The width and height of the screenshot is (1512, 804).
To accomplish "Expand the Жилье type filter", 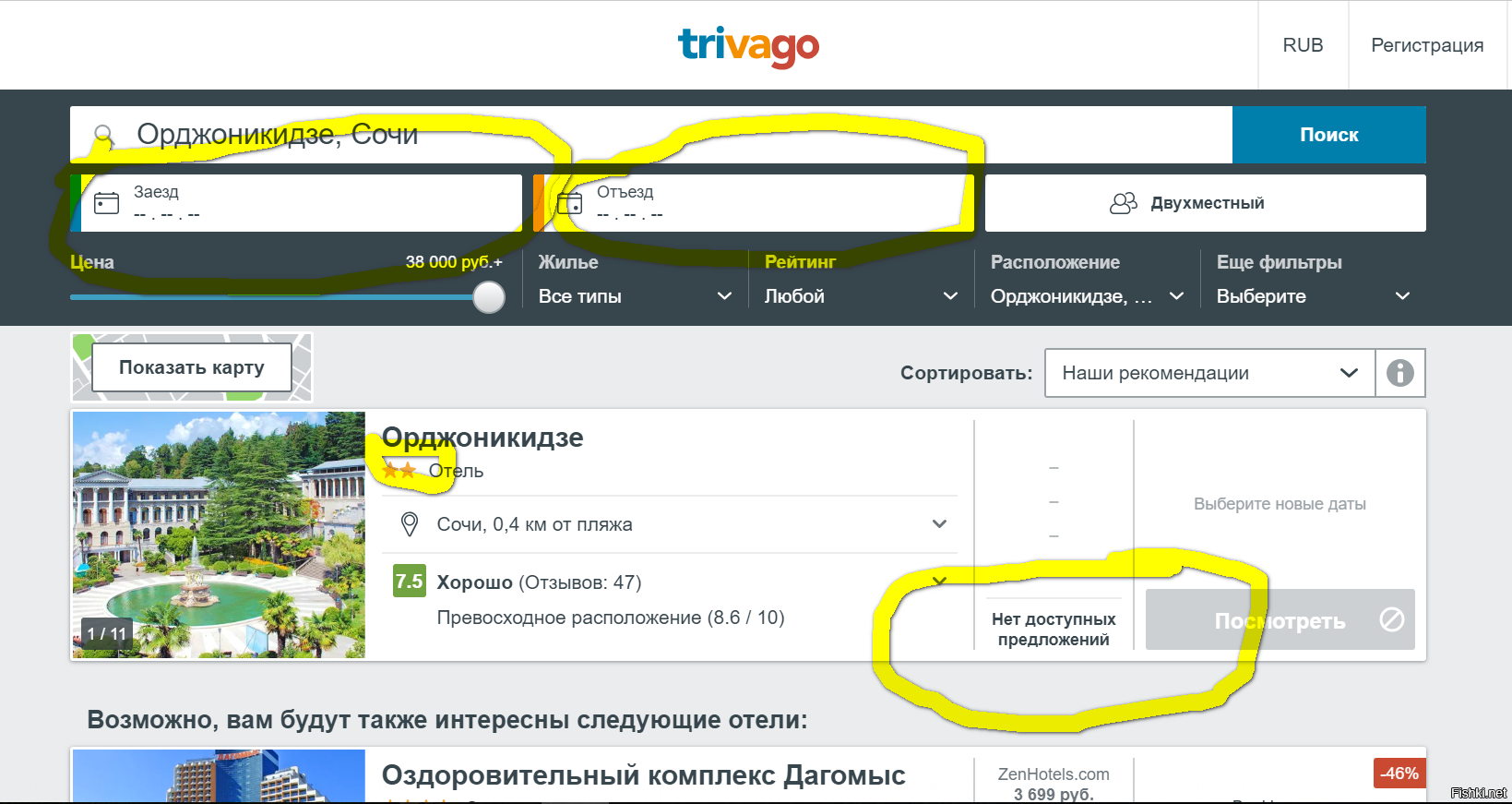I will click(635, 296).
